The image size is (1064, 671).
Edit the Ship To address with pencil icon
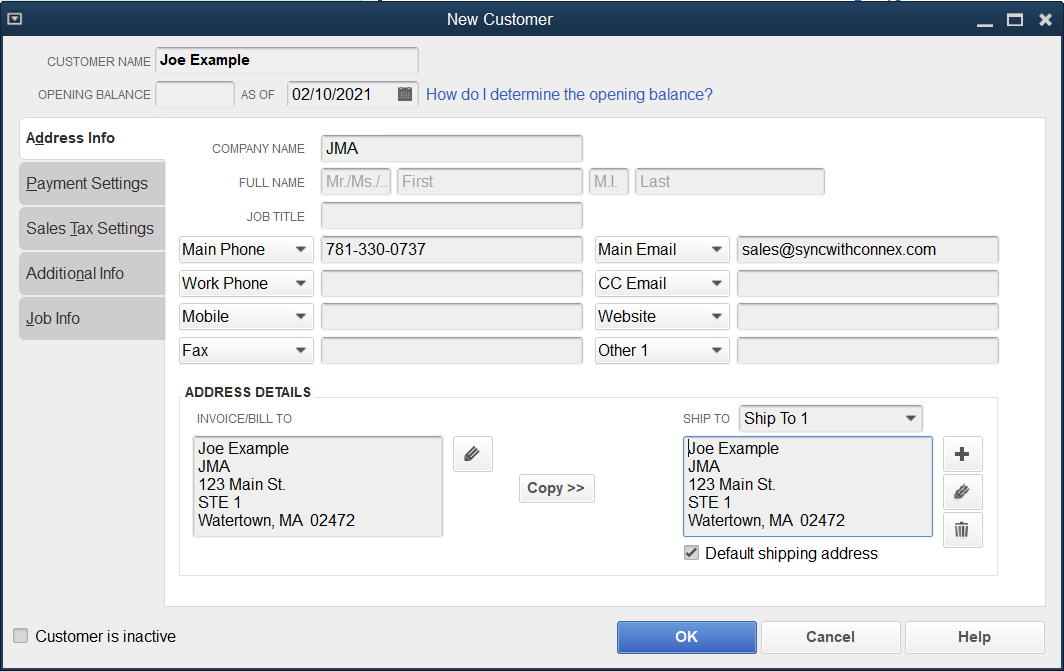(x=962, y=492)
